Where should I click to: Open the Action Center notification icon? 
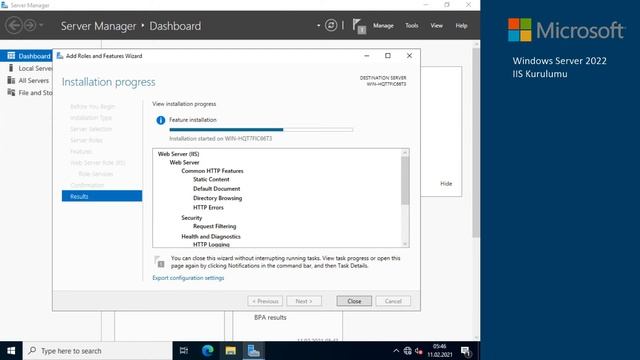click(x=467, y=351)
